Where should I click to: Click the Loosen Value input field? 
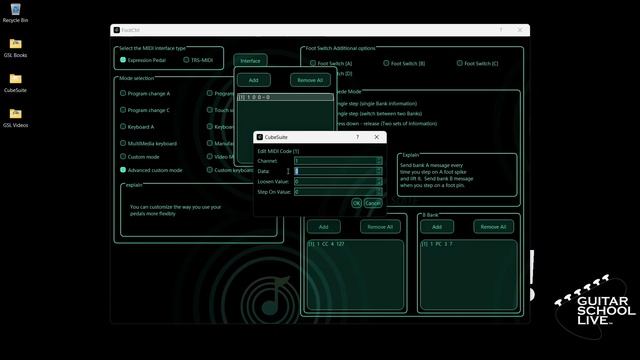(338, 181)
